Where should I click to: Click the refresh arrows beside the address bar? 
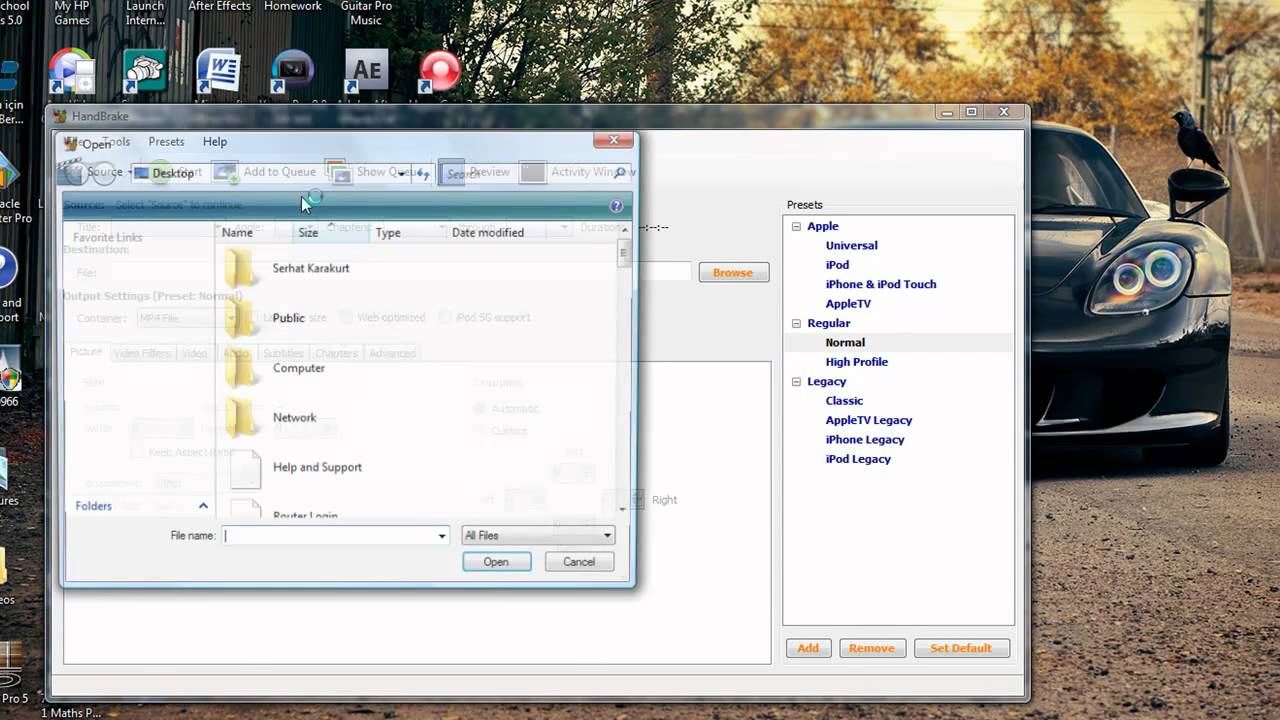point(423,174)
